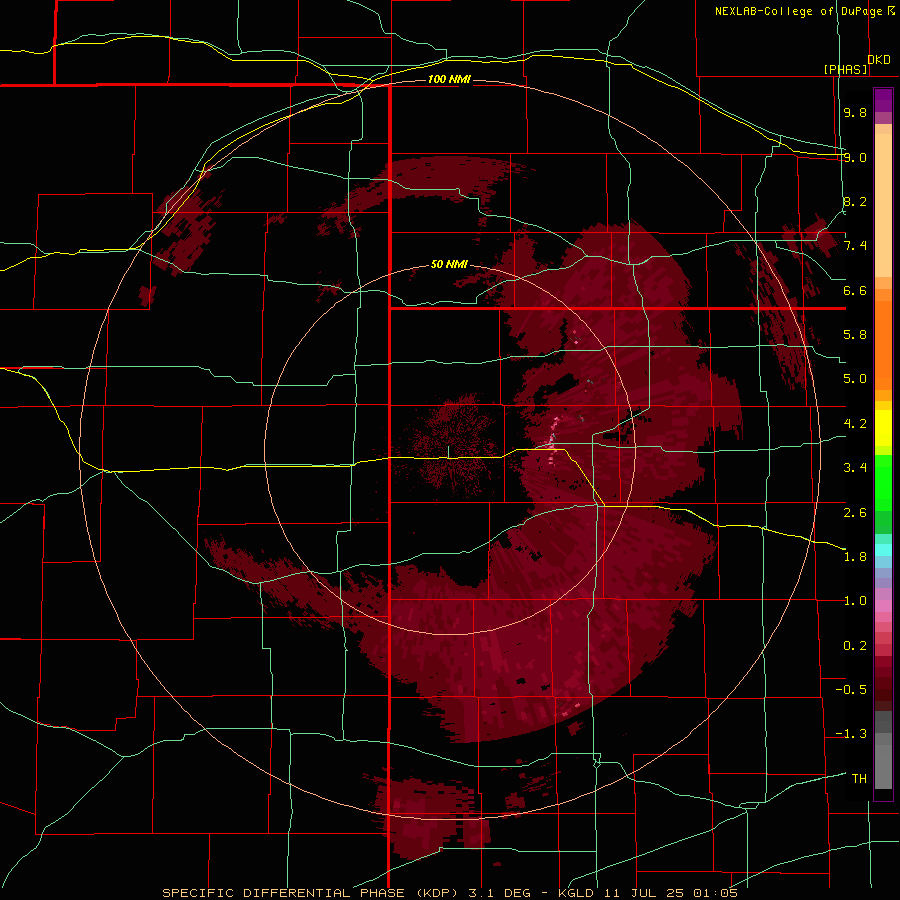Image resolution: width=900 pixels, height=900 pixels.
Task: Click the TH threshold label on the legend
Action: pos(859,779)
